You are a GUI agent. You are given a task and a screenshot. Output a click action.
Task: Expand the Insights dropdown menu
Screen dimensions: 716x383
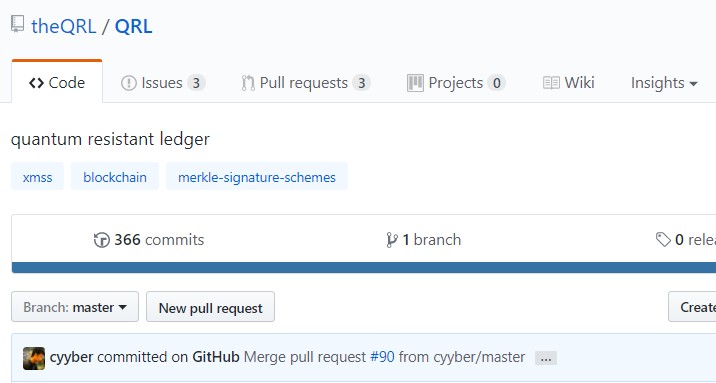(664, 83)
